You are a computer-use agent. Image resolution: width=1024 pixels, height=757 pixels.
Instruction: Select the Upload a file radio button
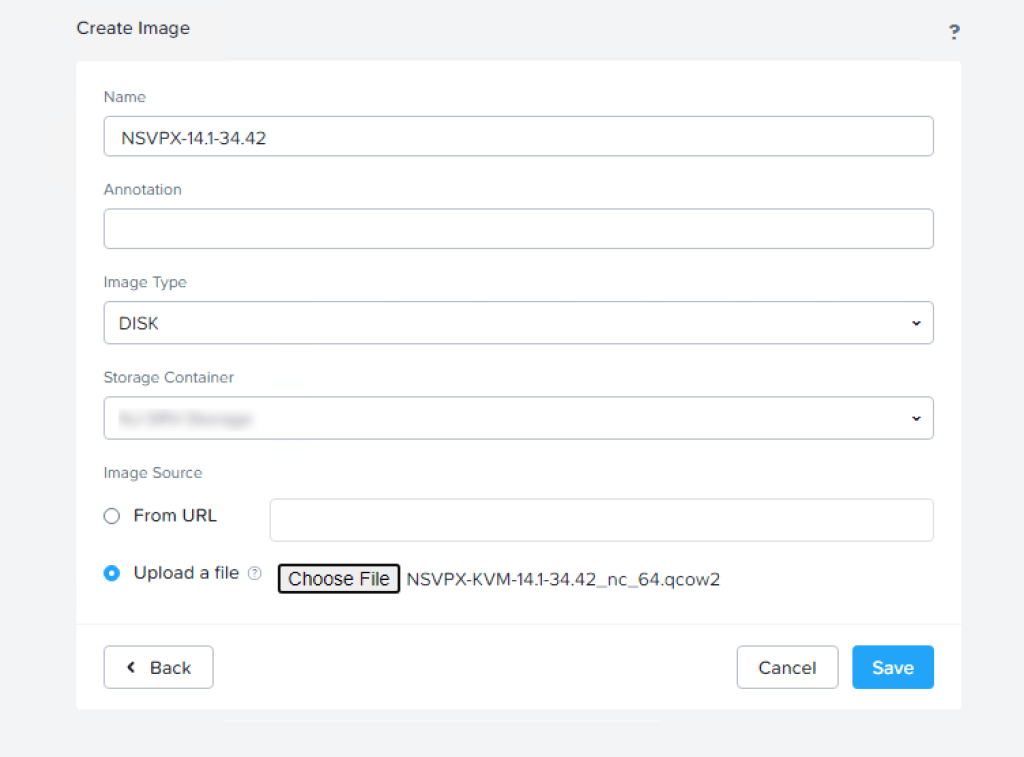[112, 573]
